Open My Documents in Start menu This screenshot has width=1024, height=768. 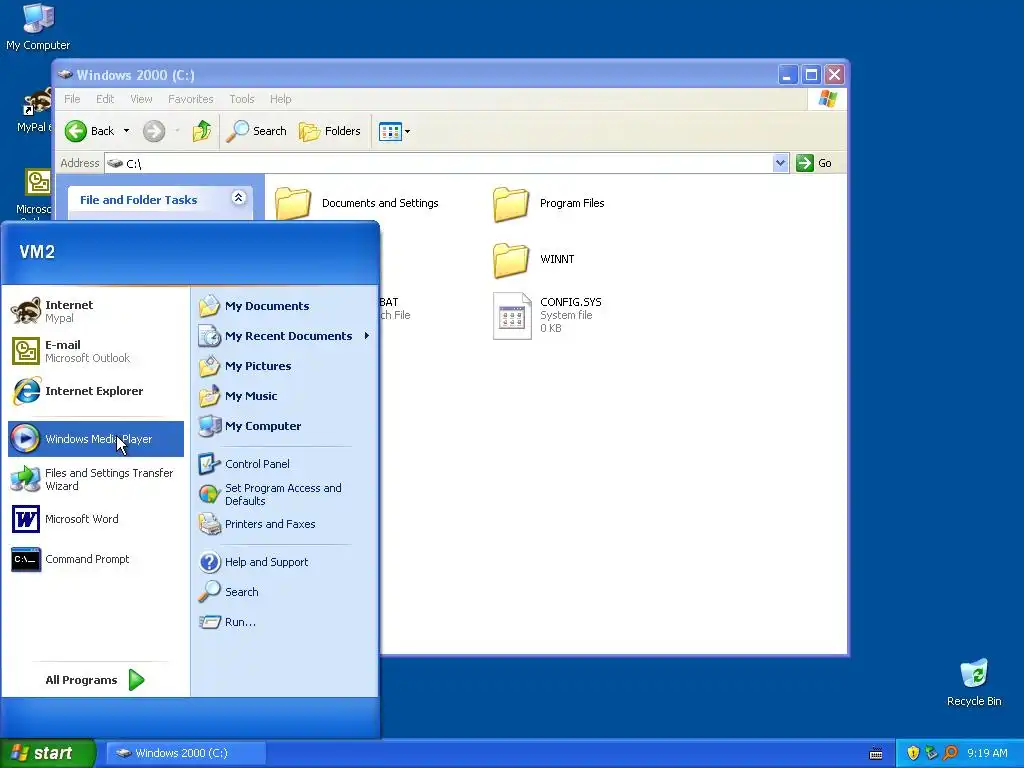coord(285,306)
